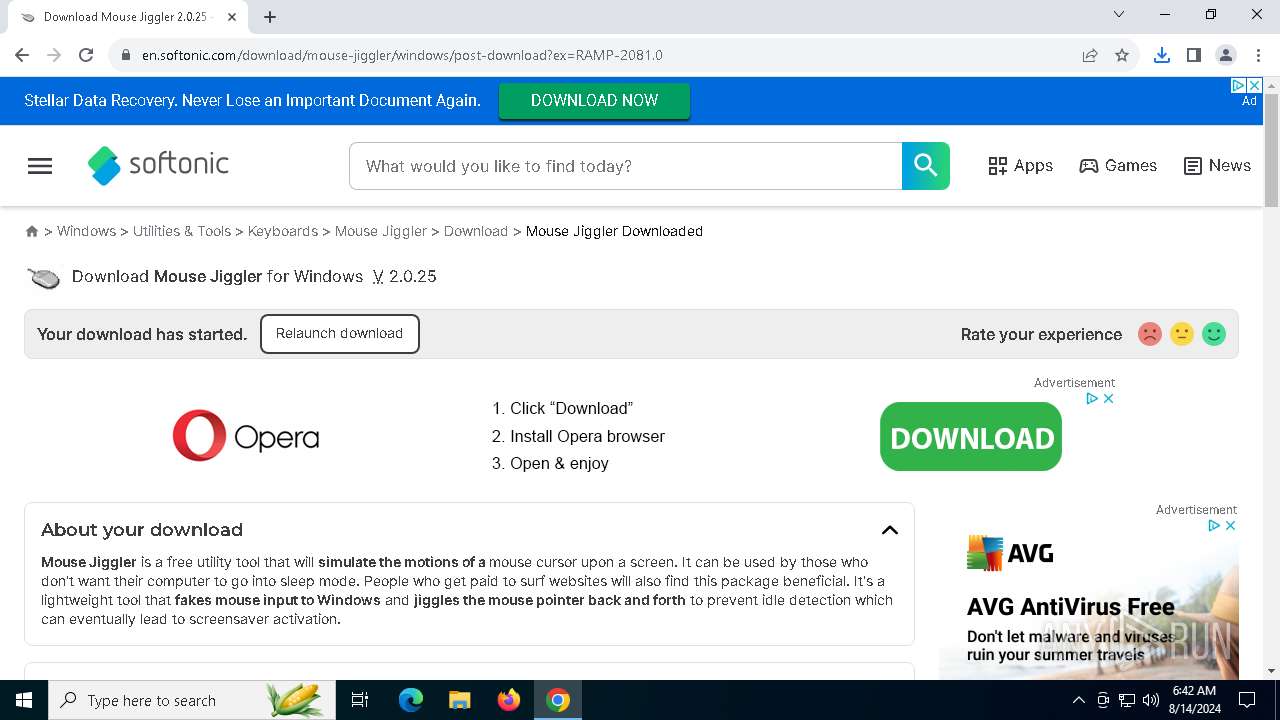The image size is (1280, 720).
Task: Open the Utilities & Tools breadcrumb
Action: click(182, 231)
